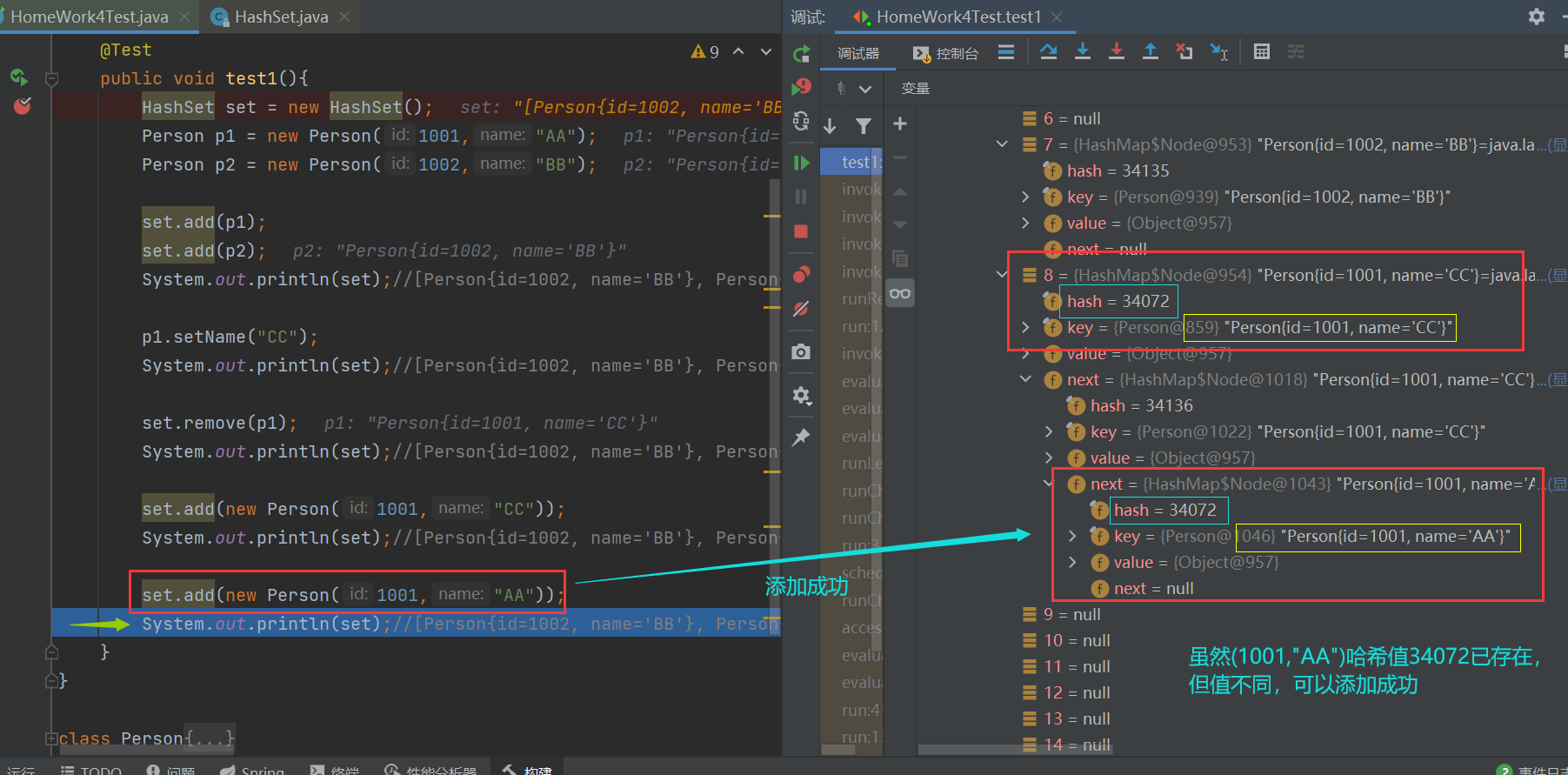Collapse node 7 HashMap$Node@953
This screenshot has width=1568, height=775.
click(1002, 144)
